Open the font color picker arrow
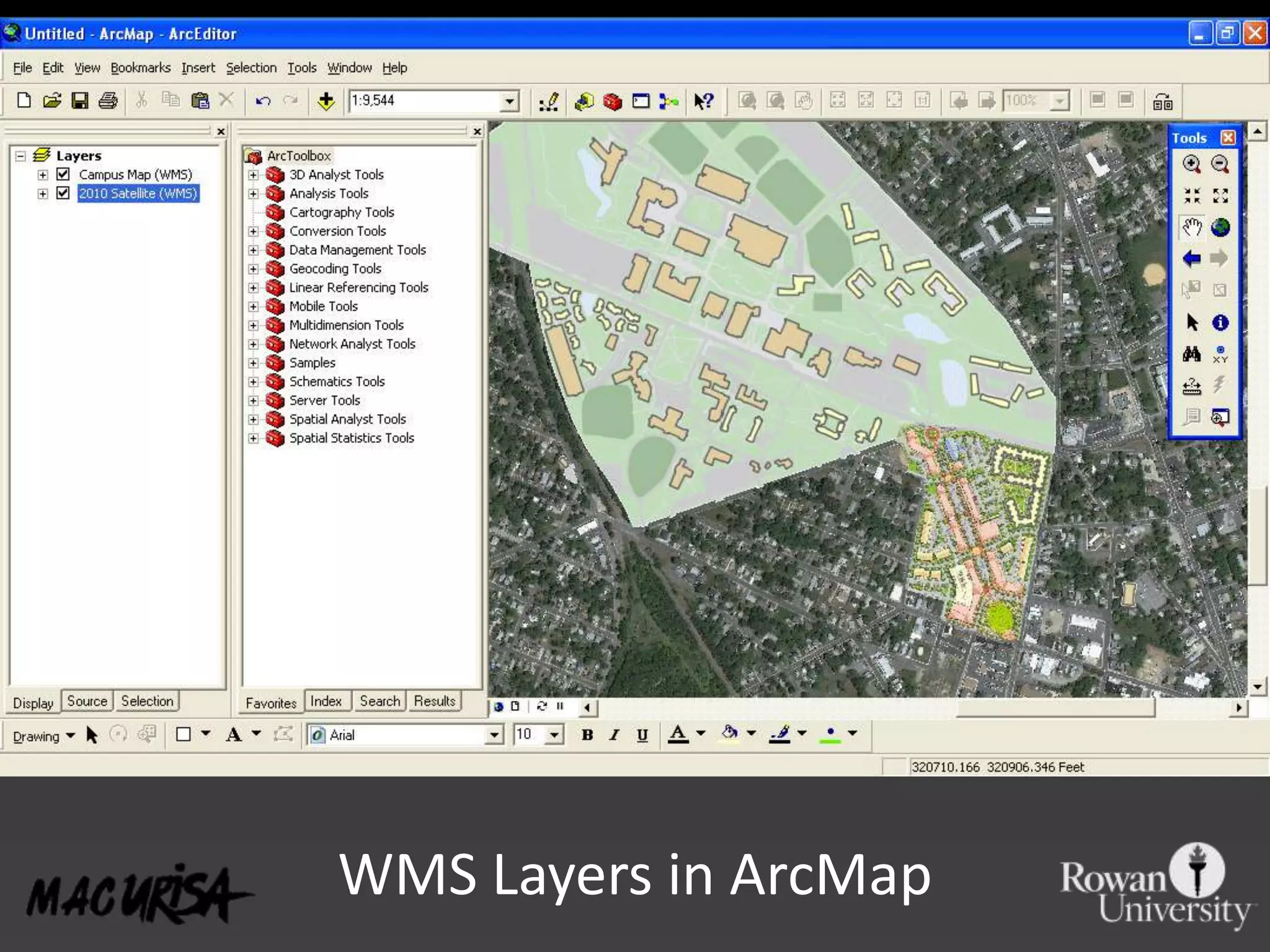The image size is (1270, 952). (701, 733)
